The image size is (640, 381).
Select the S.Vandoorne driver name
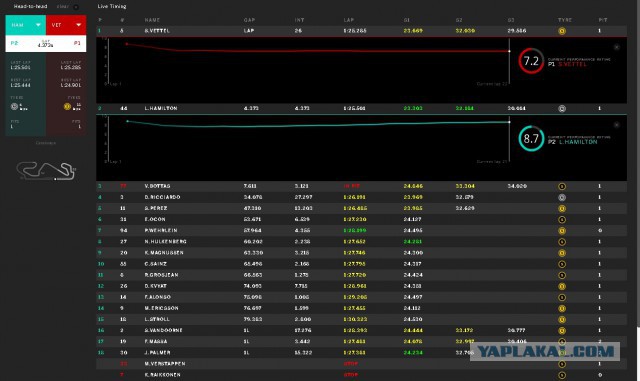[163, 330]
